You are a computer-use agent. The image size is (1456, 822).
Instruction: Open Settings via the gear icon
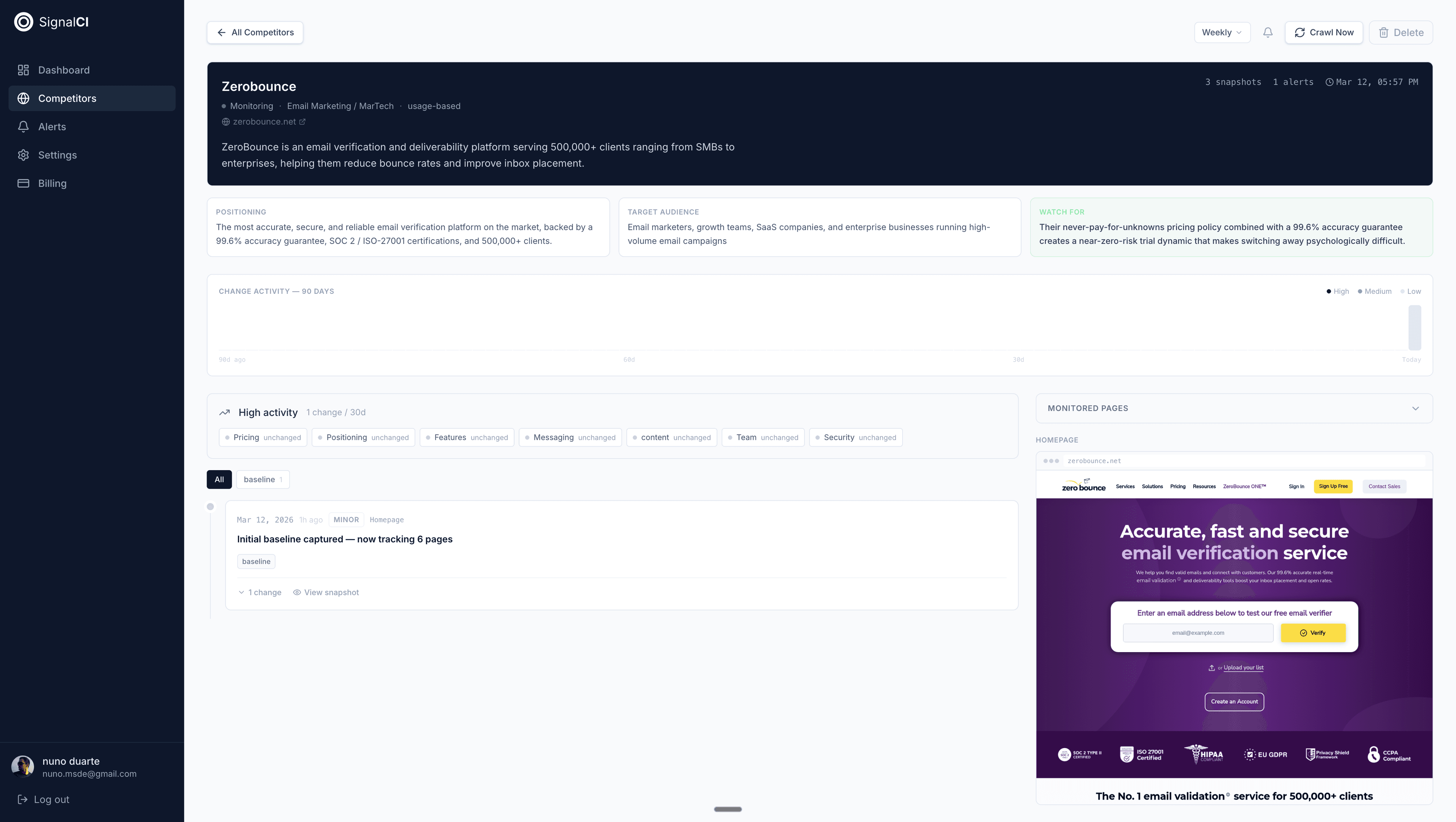tap(24, 154)
